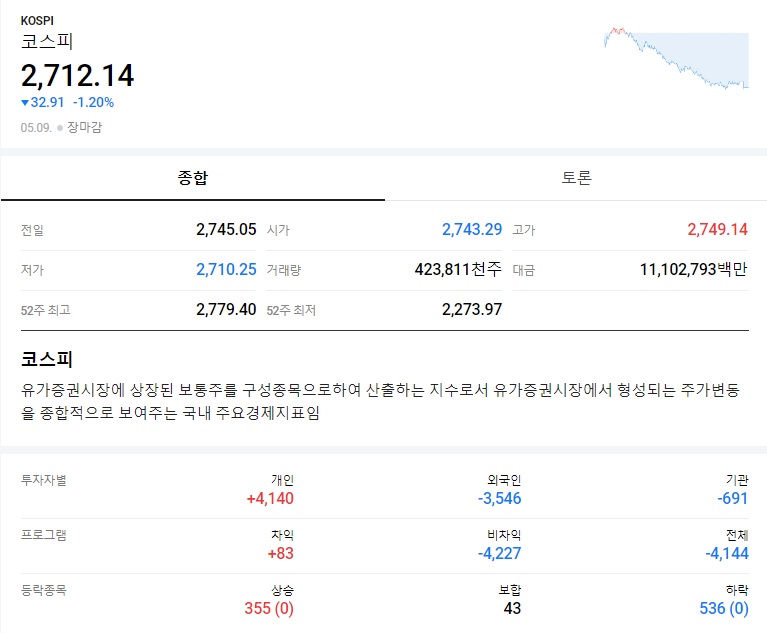Click the 코스피 description paragraph

[x=380, y=402]
